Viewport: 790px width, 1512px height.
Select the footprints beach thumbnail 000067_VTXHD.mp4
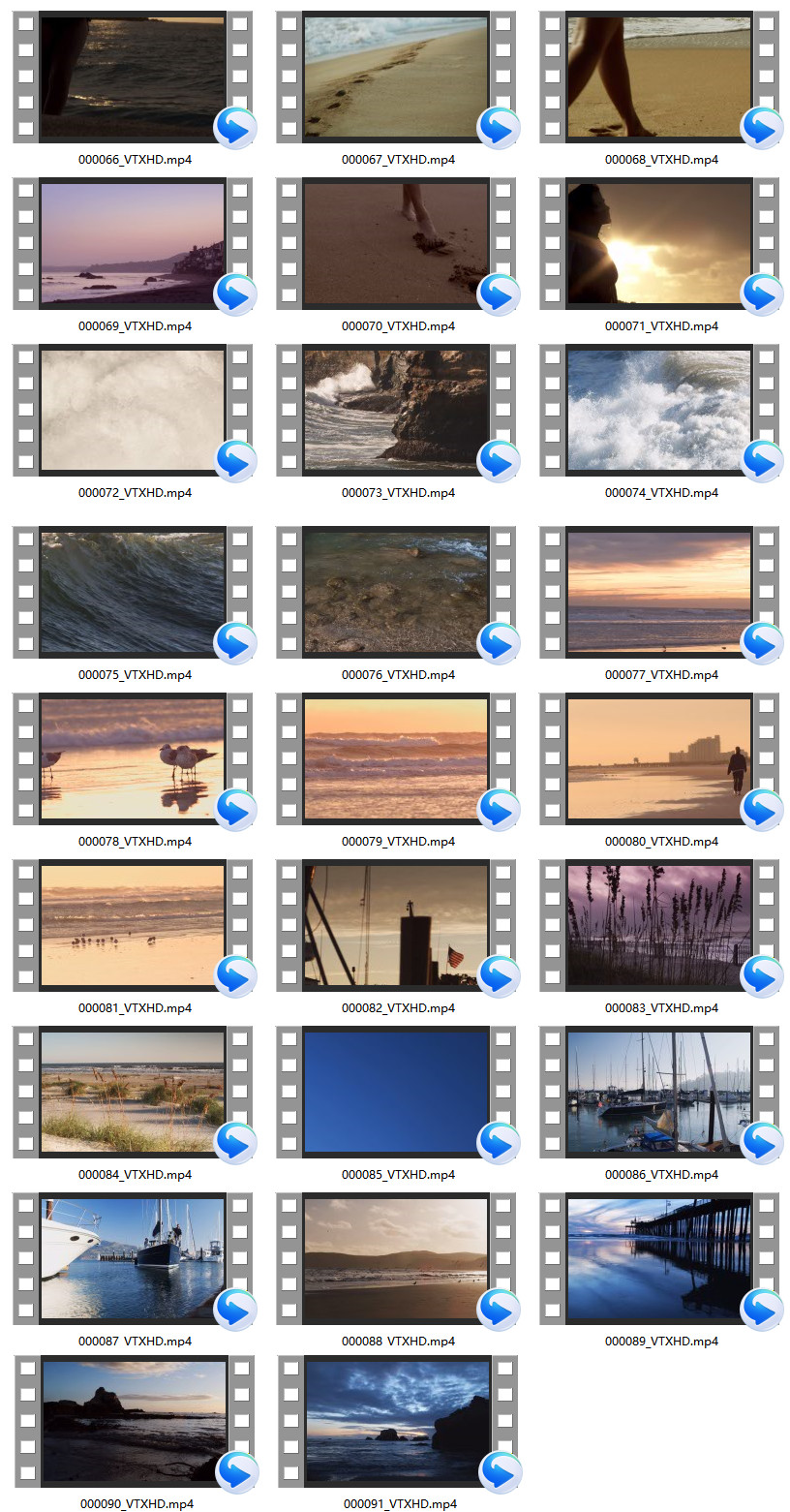[396, 77]
